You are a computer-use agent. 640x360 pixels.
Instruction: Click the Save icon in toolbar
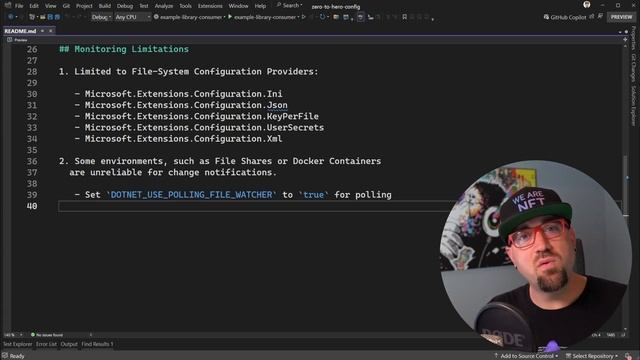pos(50,17)
